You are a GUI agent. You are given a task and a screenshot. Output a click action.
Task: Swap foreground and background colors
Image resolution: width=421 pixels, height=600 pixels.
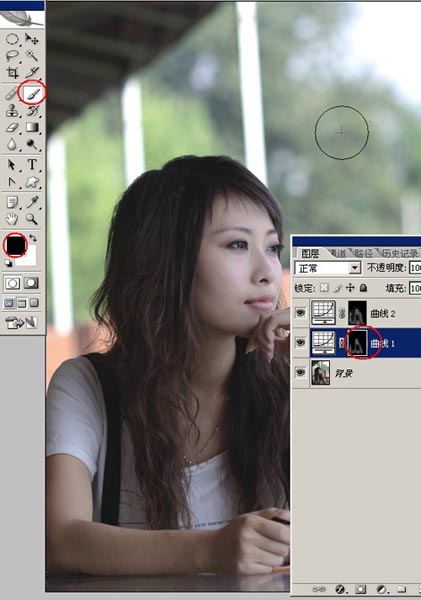point(33,238)
